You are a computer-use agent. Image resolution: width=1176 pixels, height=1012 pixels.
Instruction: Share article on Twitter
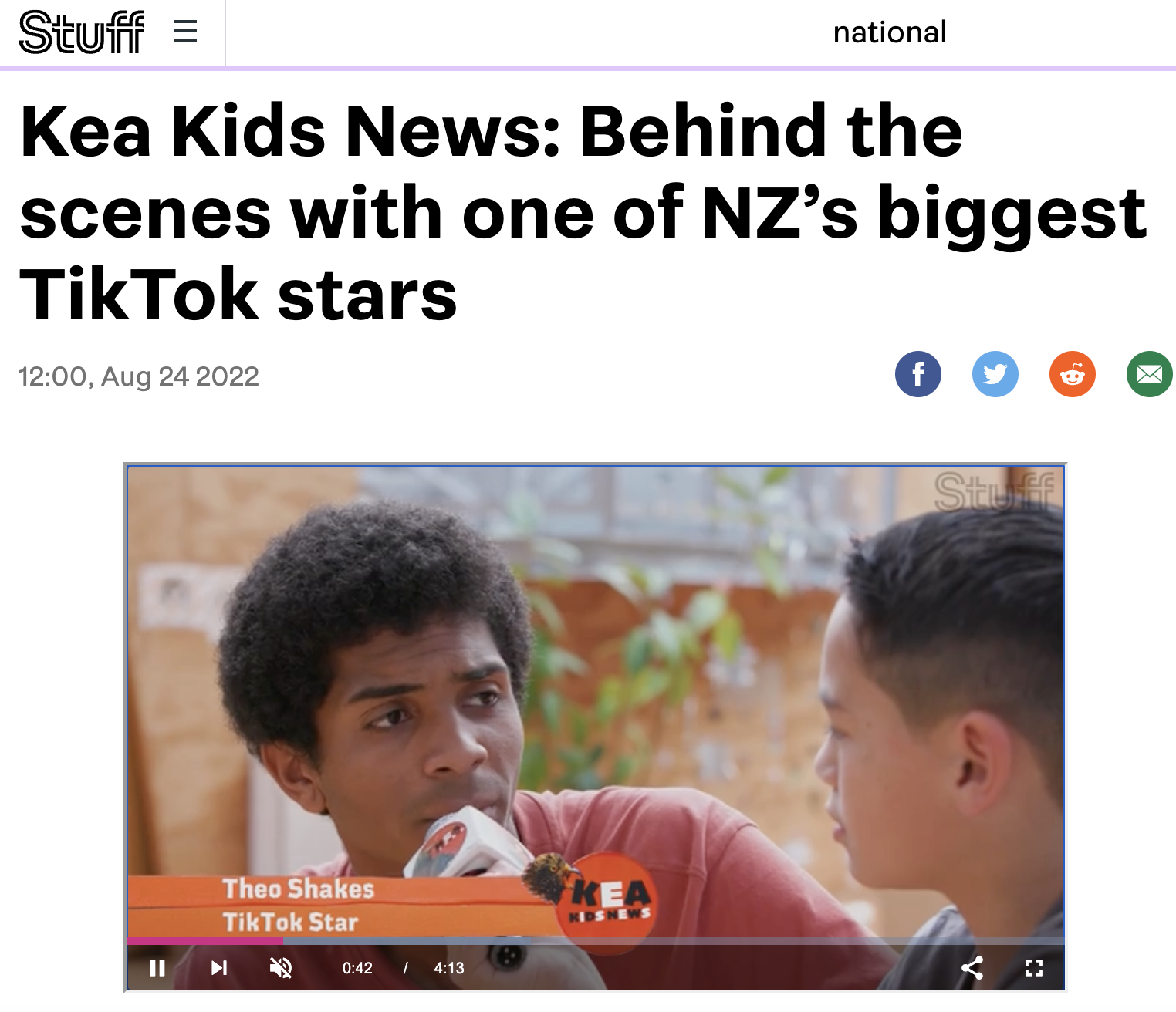pyautogui.click(x=995, y=374)
